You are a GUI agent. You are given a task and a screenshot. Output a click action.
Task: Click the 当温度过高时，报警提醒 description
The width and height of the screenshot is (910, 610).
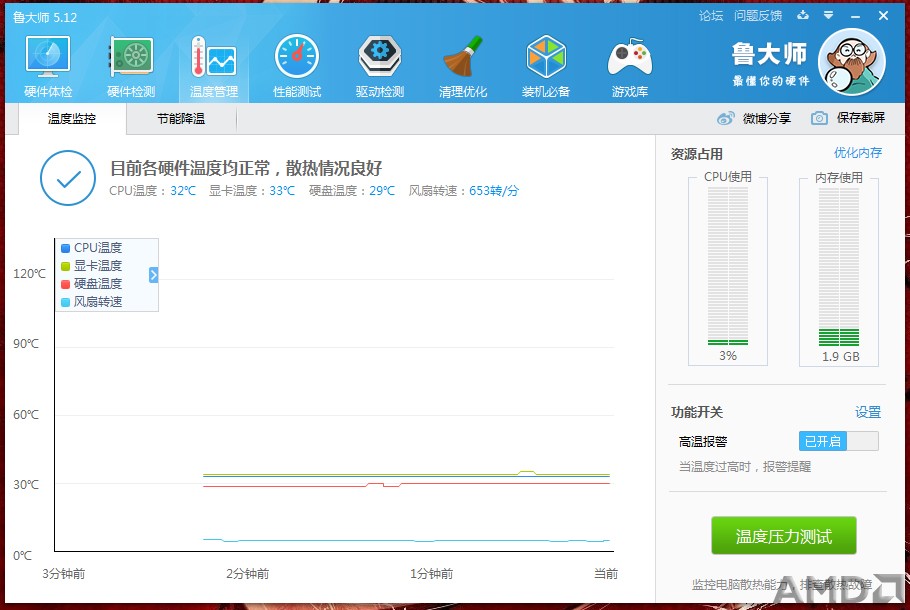point(745,467)
